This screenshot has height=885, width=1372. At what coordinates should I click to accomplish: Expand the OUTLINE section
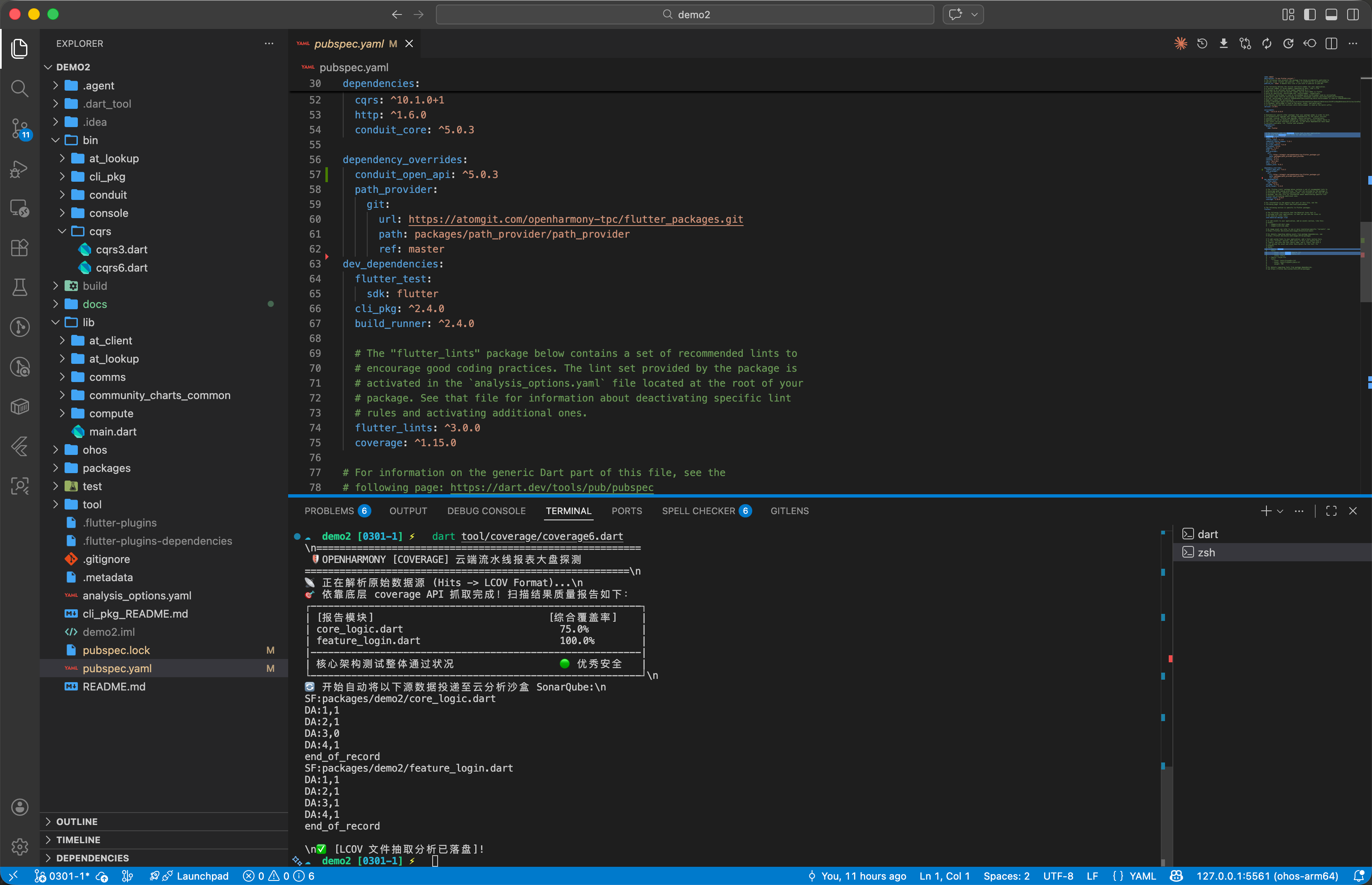coord(77,822)
